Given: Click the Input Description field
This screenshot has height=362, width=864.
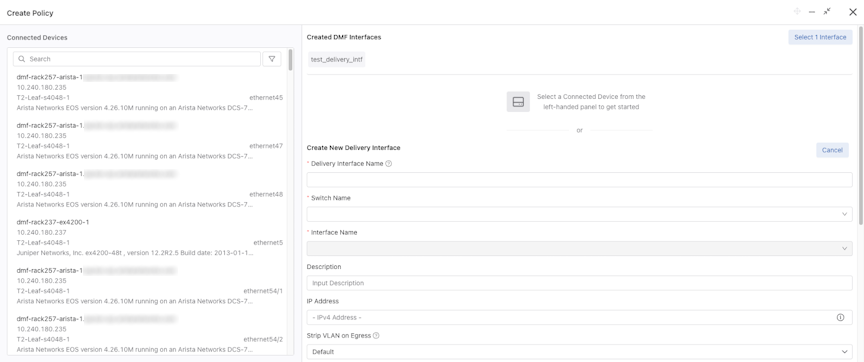Looking at the screenshot, I should [579, 283].
